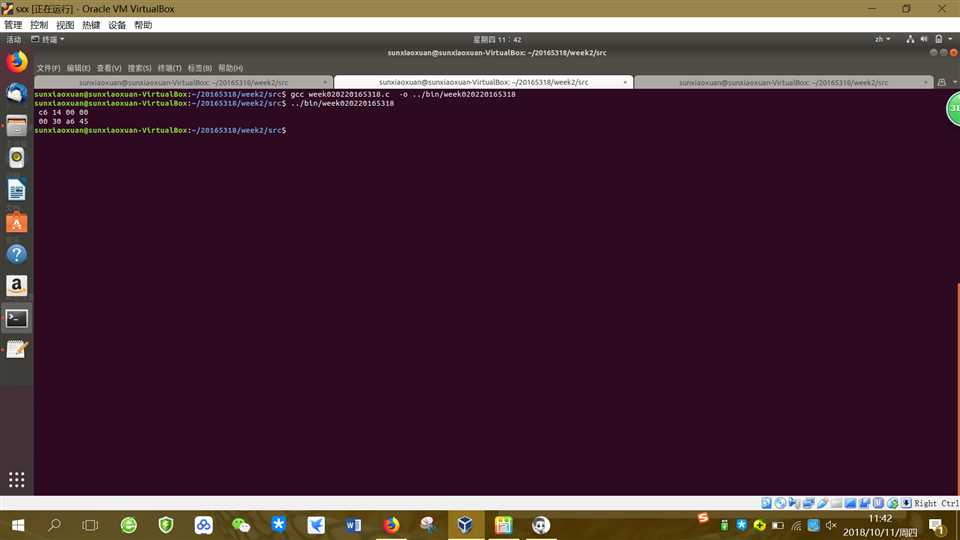Open Firefox from the Windows taskbar
960x540 pixels.
tap(391, 525)
